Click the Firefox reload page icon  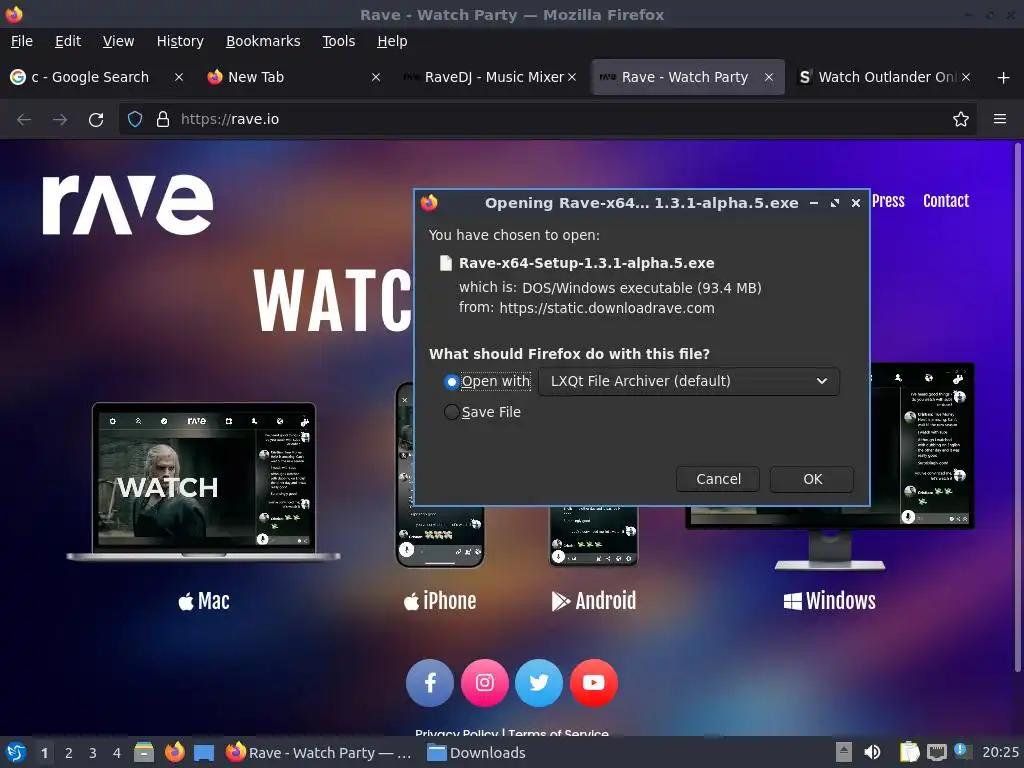point(96,120)
